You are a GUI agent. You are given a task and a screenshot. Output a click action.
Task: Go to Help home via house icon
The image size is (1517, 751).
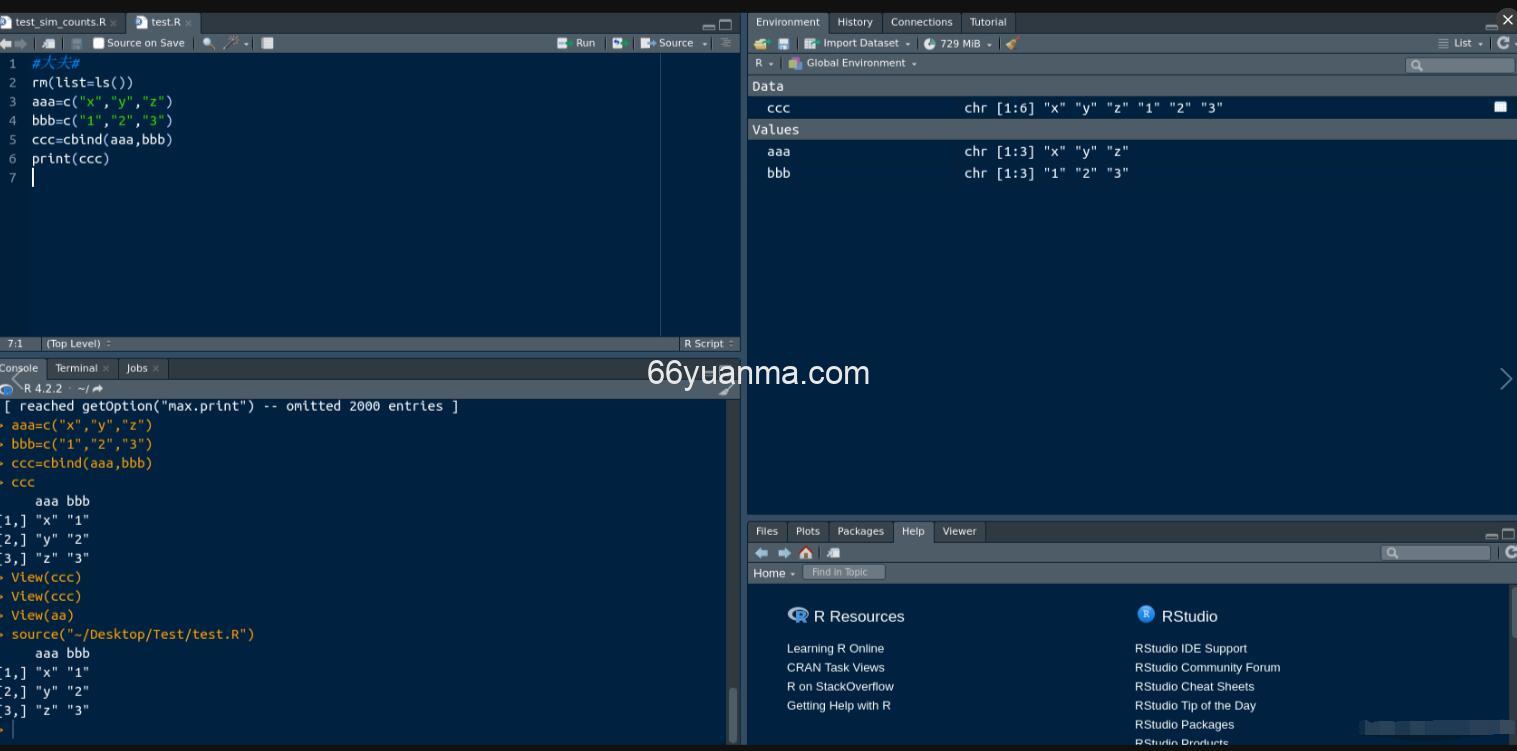tap(806, 553)
